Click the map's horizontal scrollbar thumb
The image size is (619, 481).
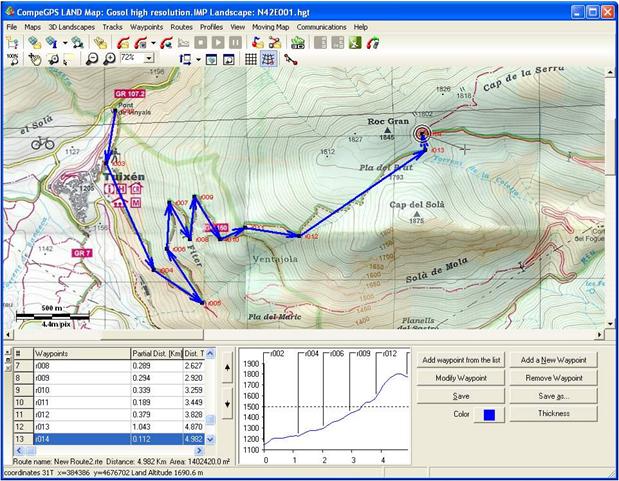point(152,334)
